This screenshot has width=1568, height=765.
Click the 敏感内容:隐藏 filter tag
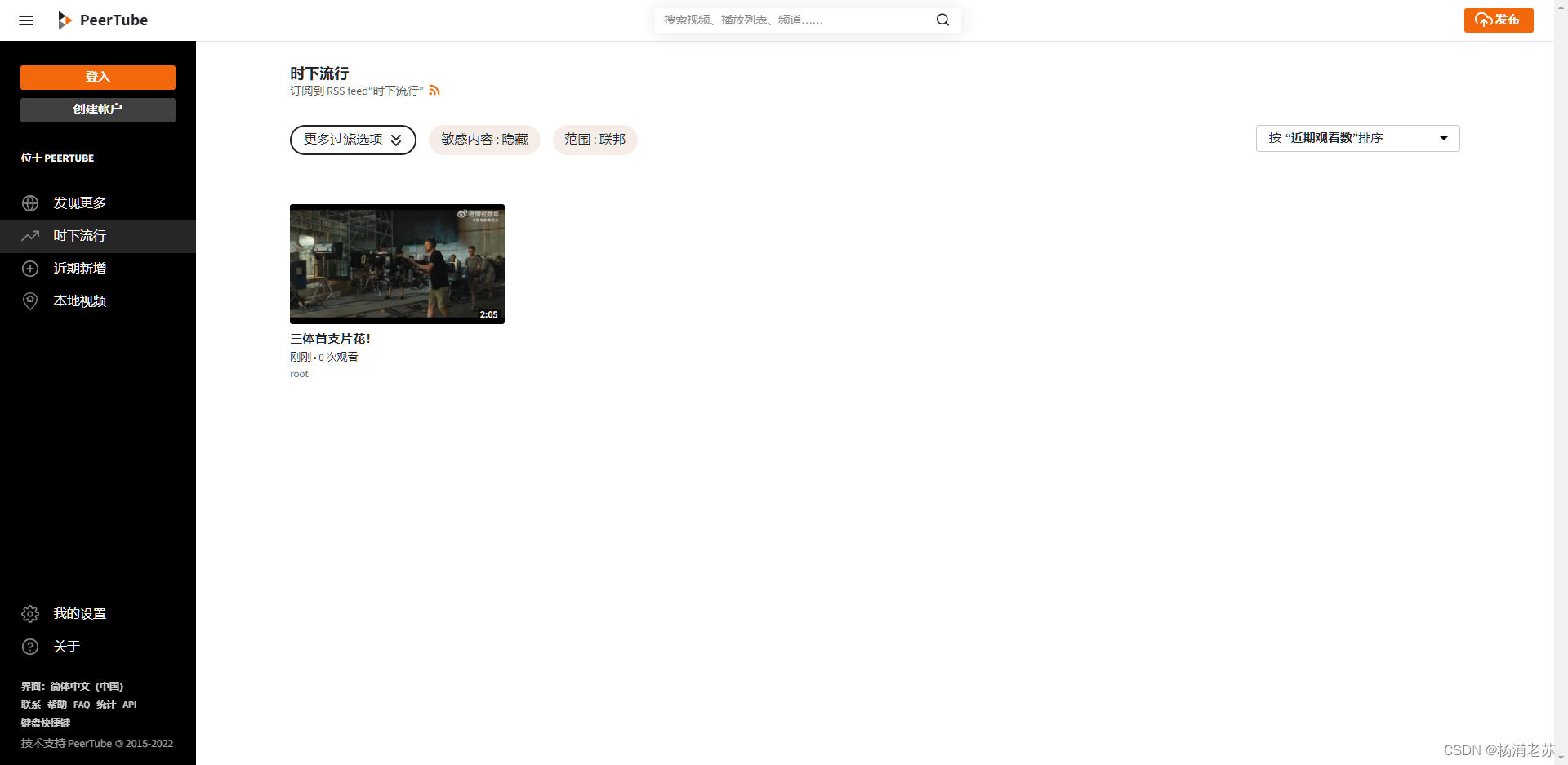point(484,140)
